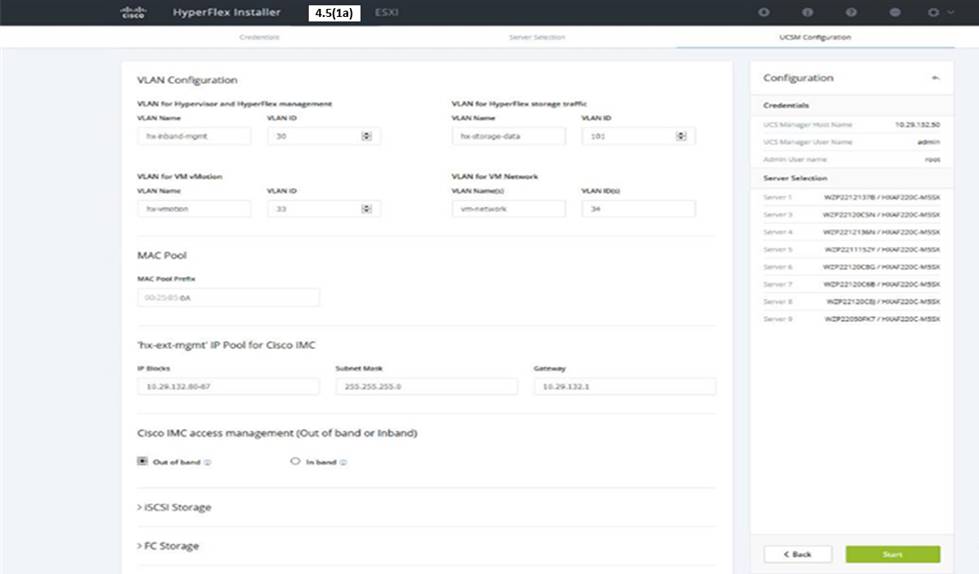Viewport: 979px width, 574px height.
Task: Click the Server 6 row in Configuration
Action: click(x=852, y=267)
